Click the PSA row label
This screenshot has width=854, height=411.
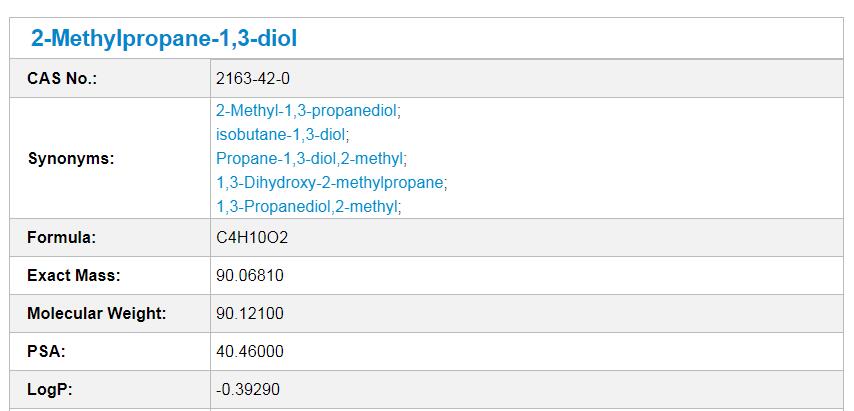(x=46, y=351)
